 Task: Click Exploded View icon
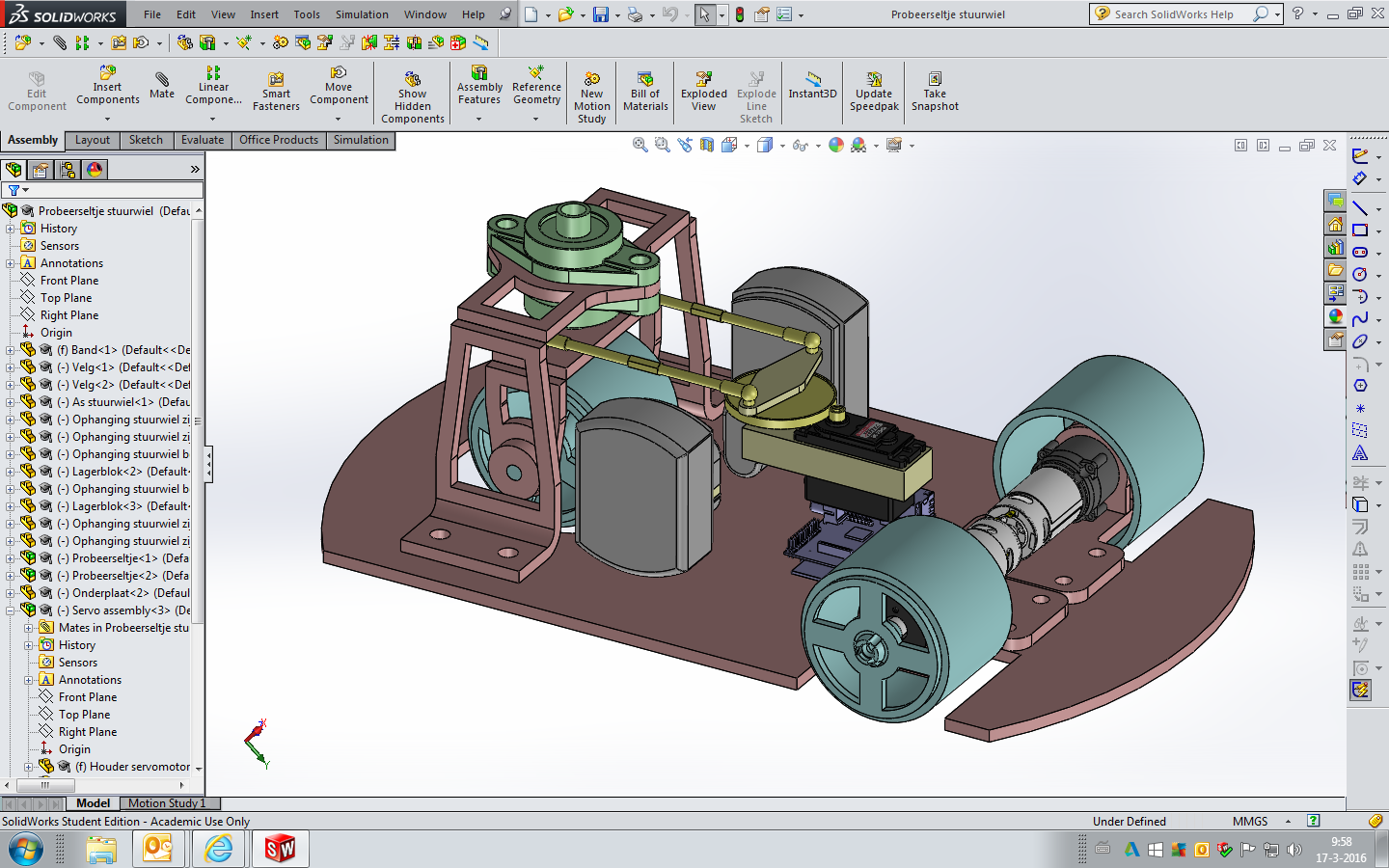(704, 92)
